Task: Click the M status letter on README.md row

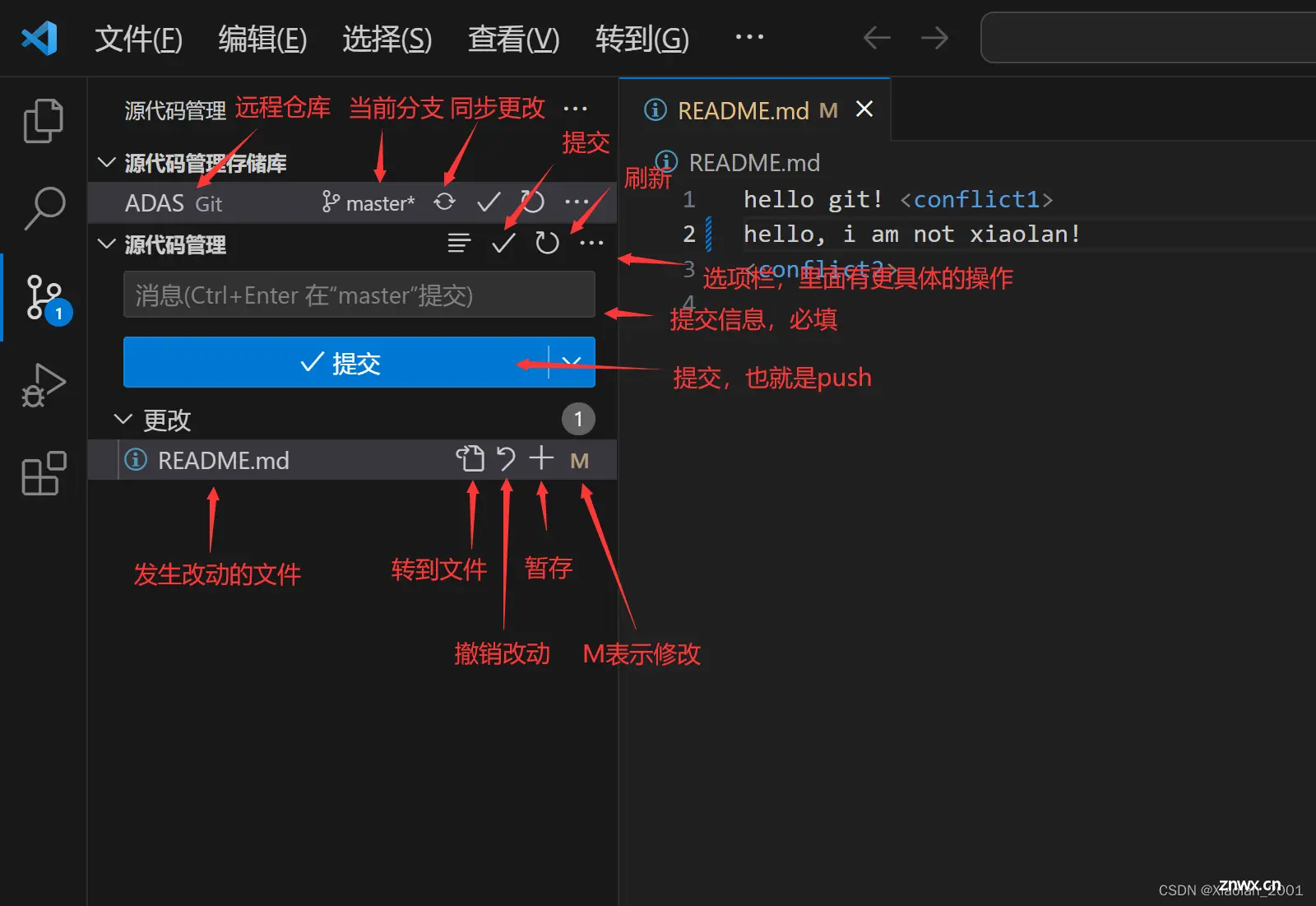Action: 580,461
